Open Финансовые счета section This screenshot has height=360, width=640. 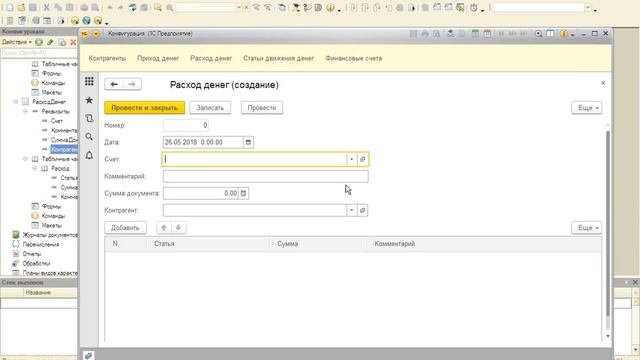tap(354, 58)
